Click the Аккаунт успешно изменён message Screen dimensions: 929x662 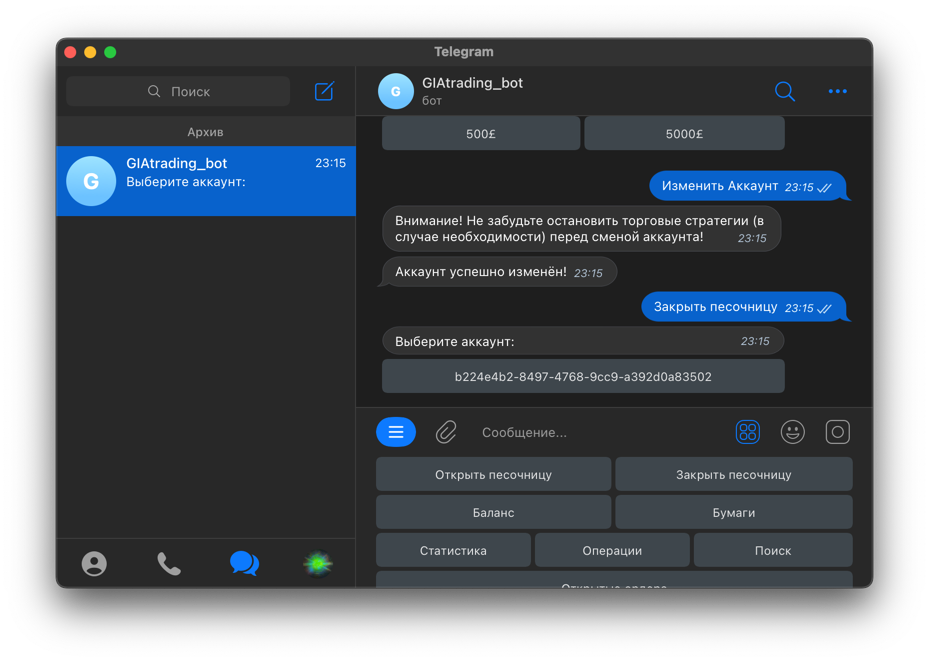click(x=499, y=272)
